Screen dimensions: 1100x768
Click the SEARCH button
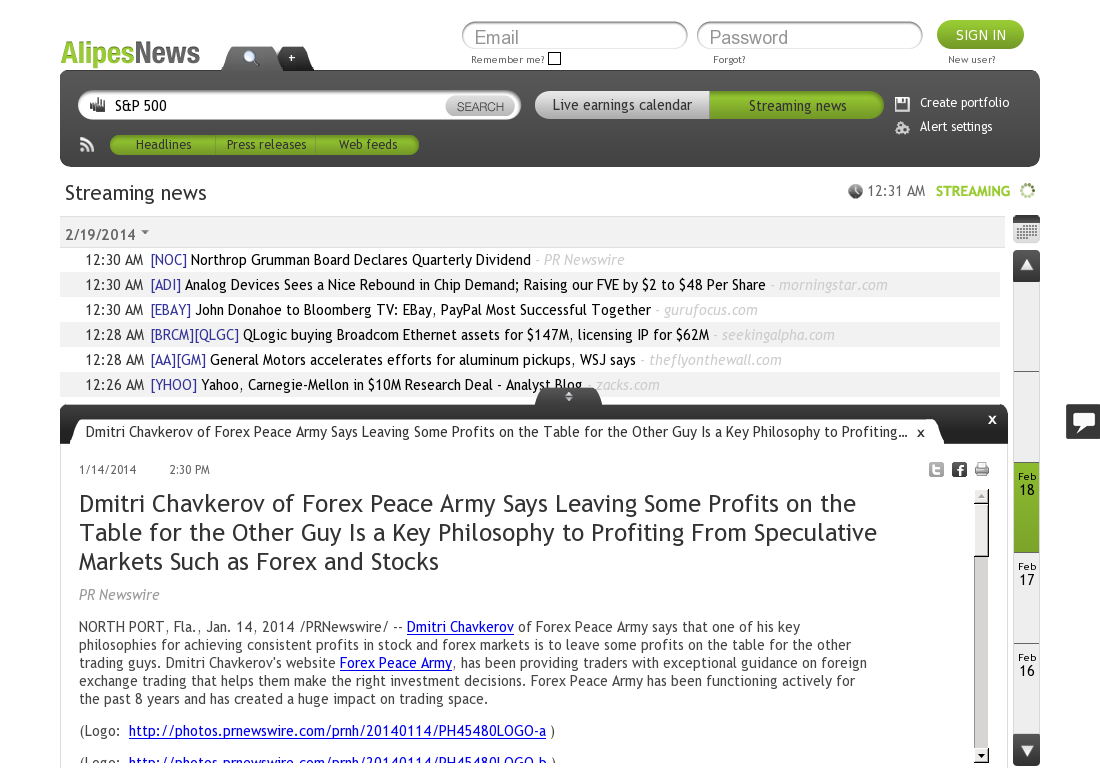[x=480, y=107]
